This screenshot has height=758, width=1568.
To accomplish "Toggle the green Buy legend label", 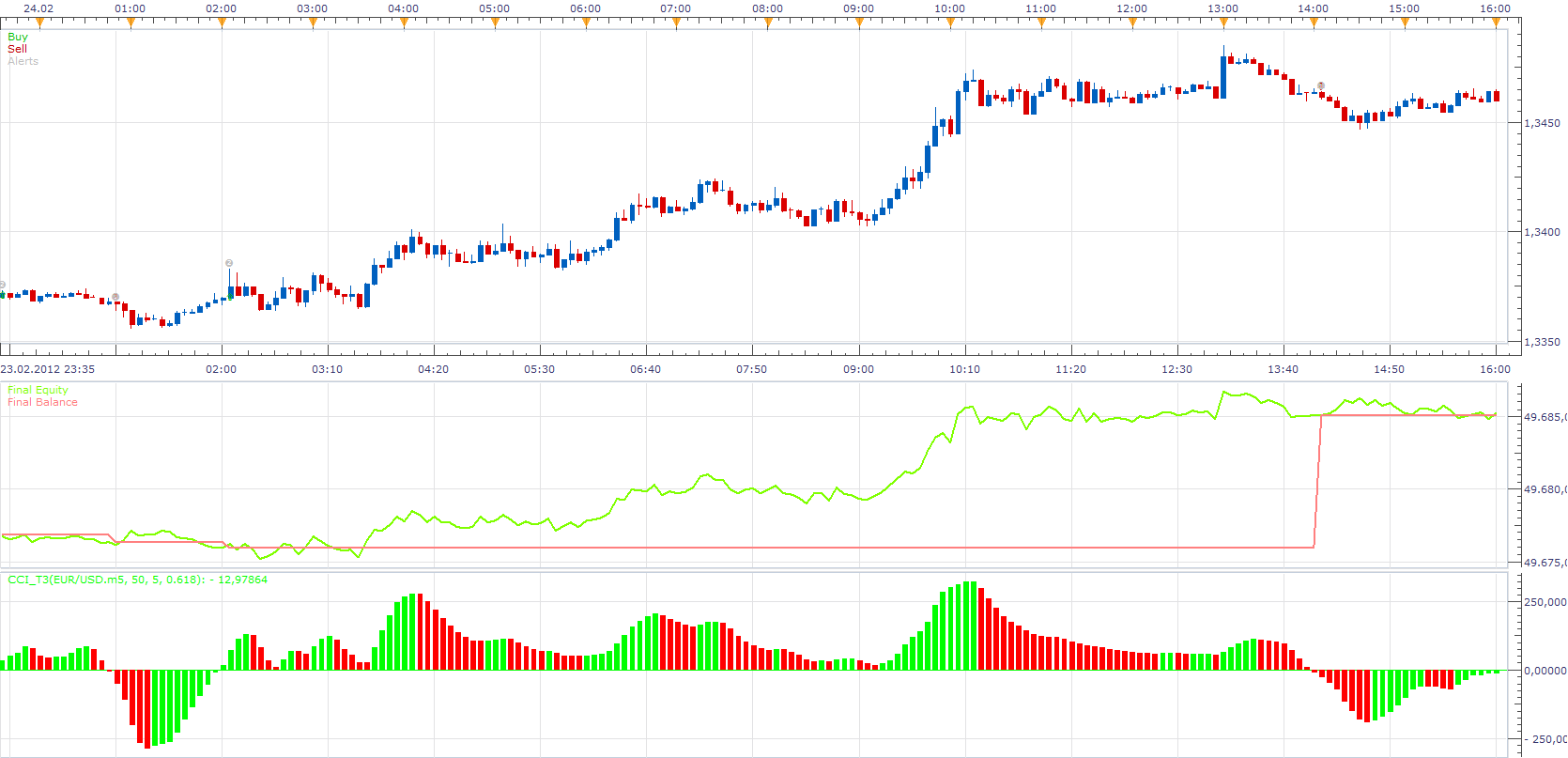I will [x=18, y=37].
